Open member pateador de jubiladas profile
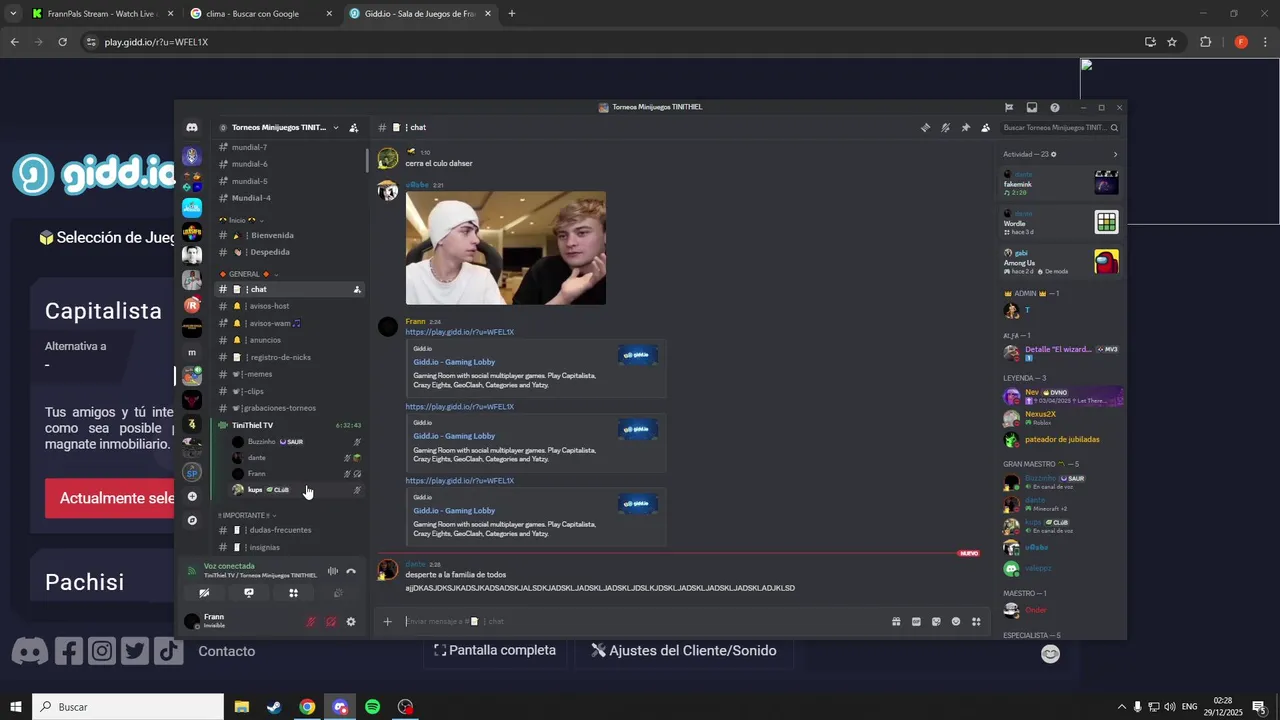Viewport: 1280px width, 720px height. [1061, 439]
